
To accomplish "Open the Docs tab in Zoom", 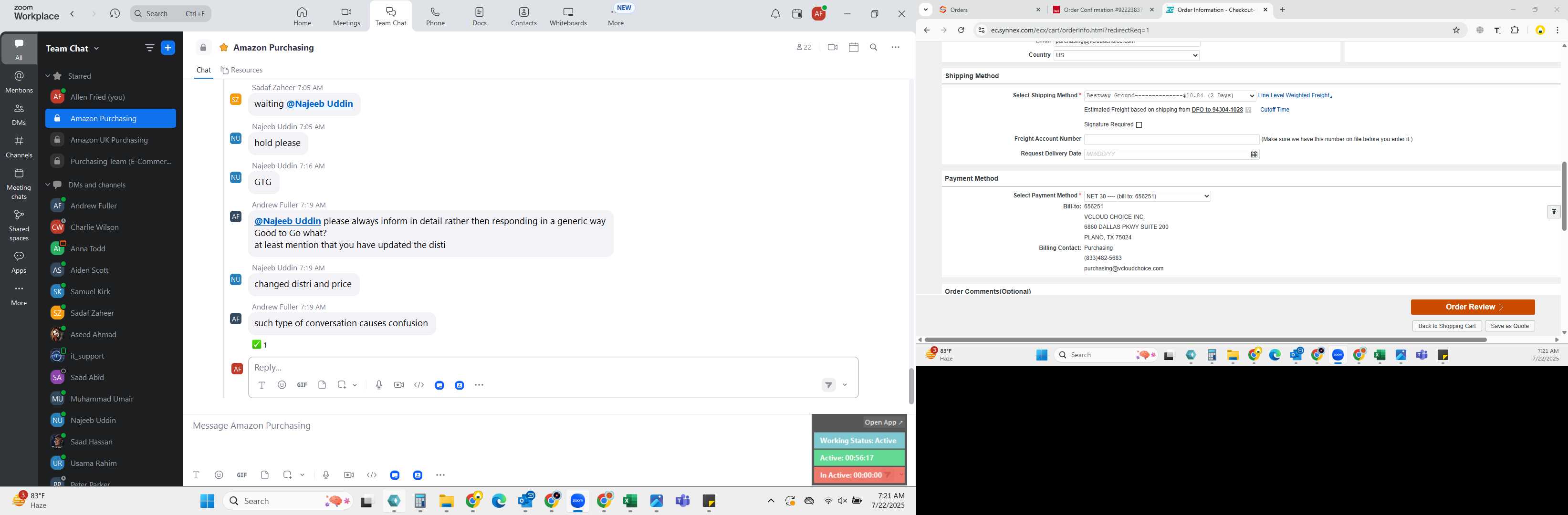I will coord(480,16).
